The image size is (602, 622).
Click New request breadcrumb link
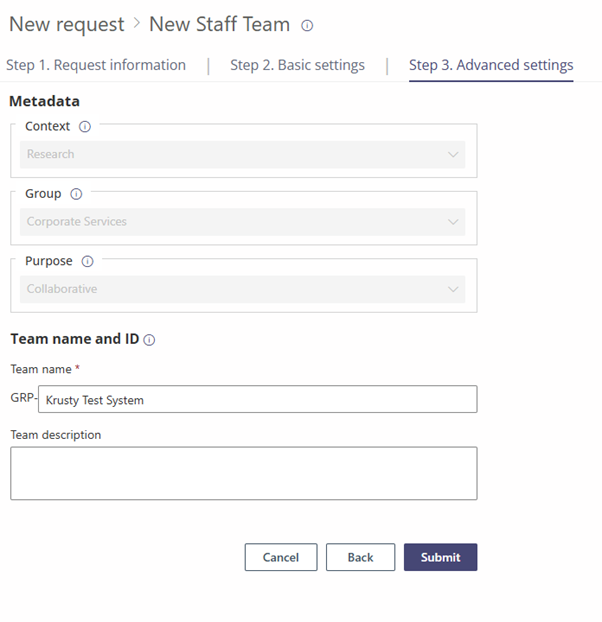click(67, 24)
